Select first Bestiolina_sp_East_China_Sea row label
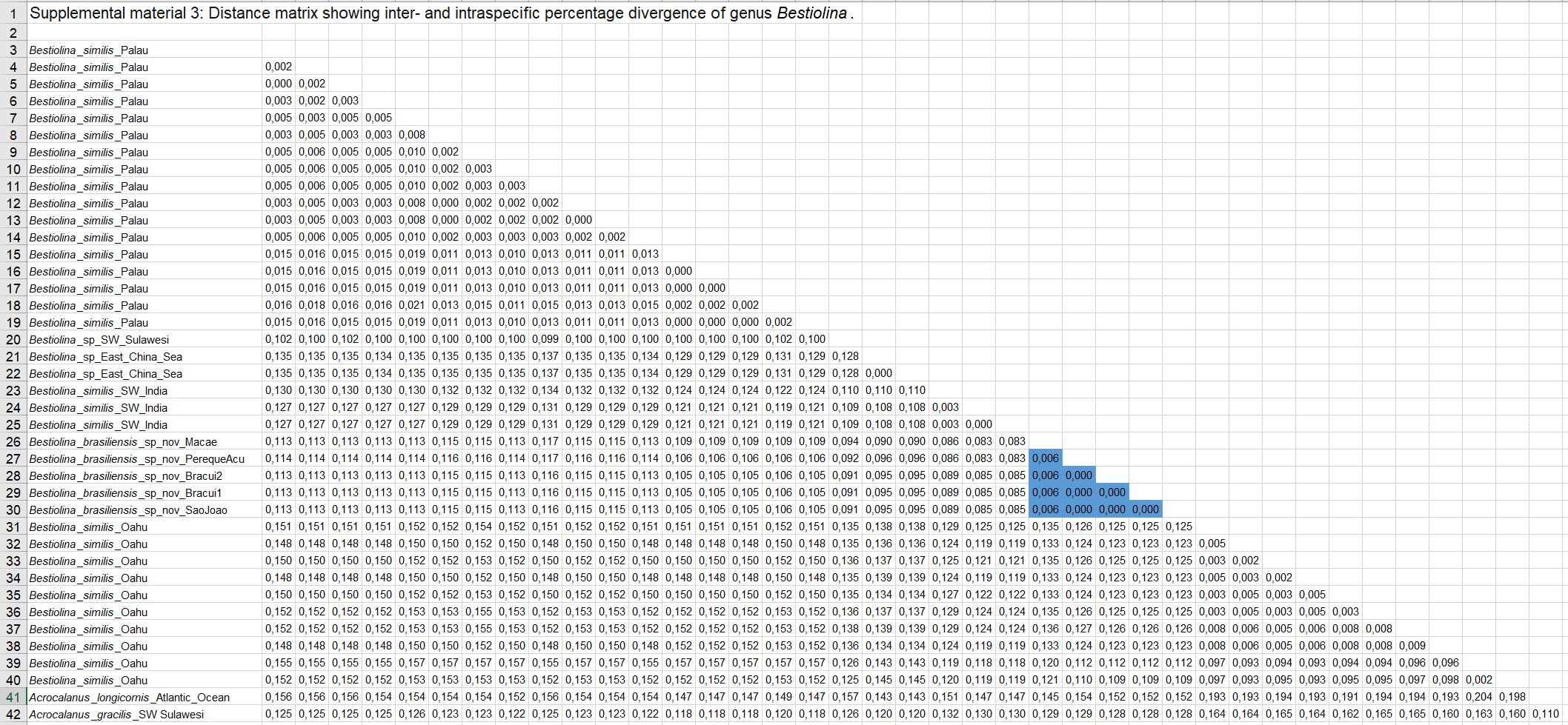The width and height of the screenshot is (1568, 725). pos(144,356)
